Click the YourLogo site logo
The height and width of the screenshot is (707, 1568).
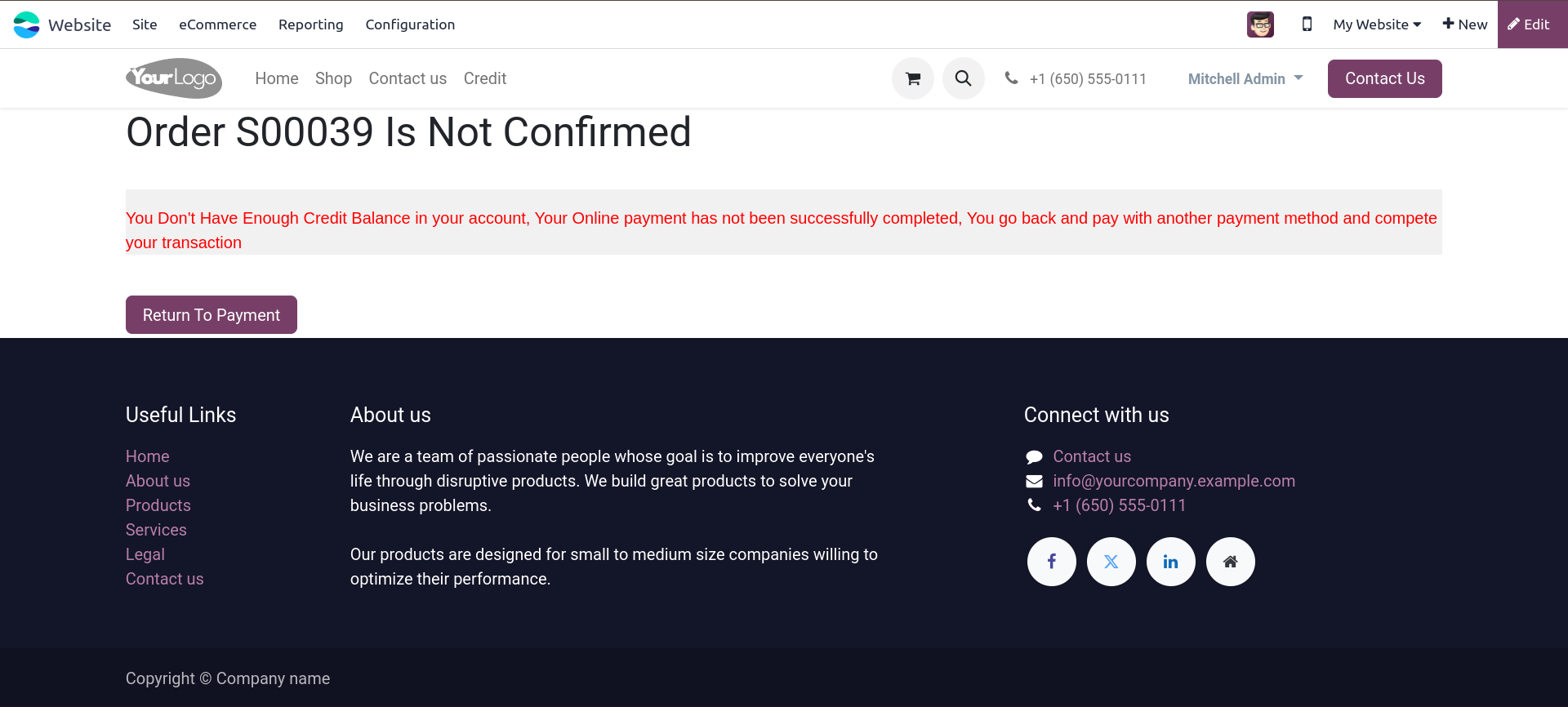[x=174, y=78]
